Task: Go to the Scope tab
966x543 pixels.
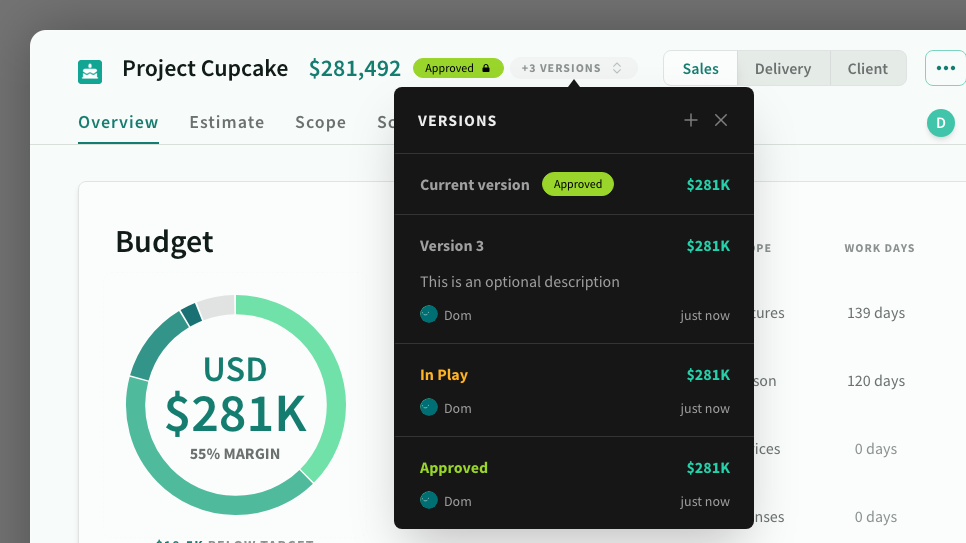Action: pyautogui.click(x=320, y=122)
